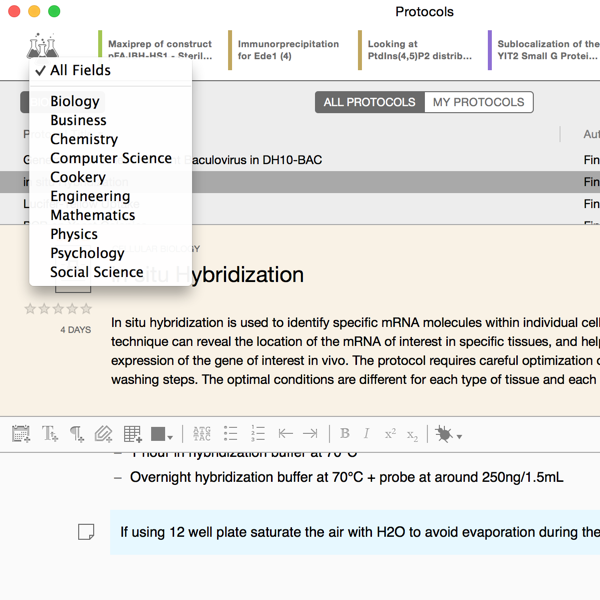
Task: Click the note icon beside the tip
Action: coord(86,532)
